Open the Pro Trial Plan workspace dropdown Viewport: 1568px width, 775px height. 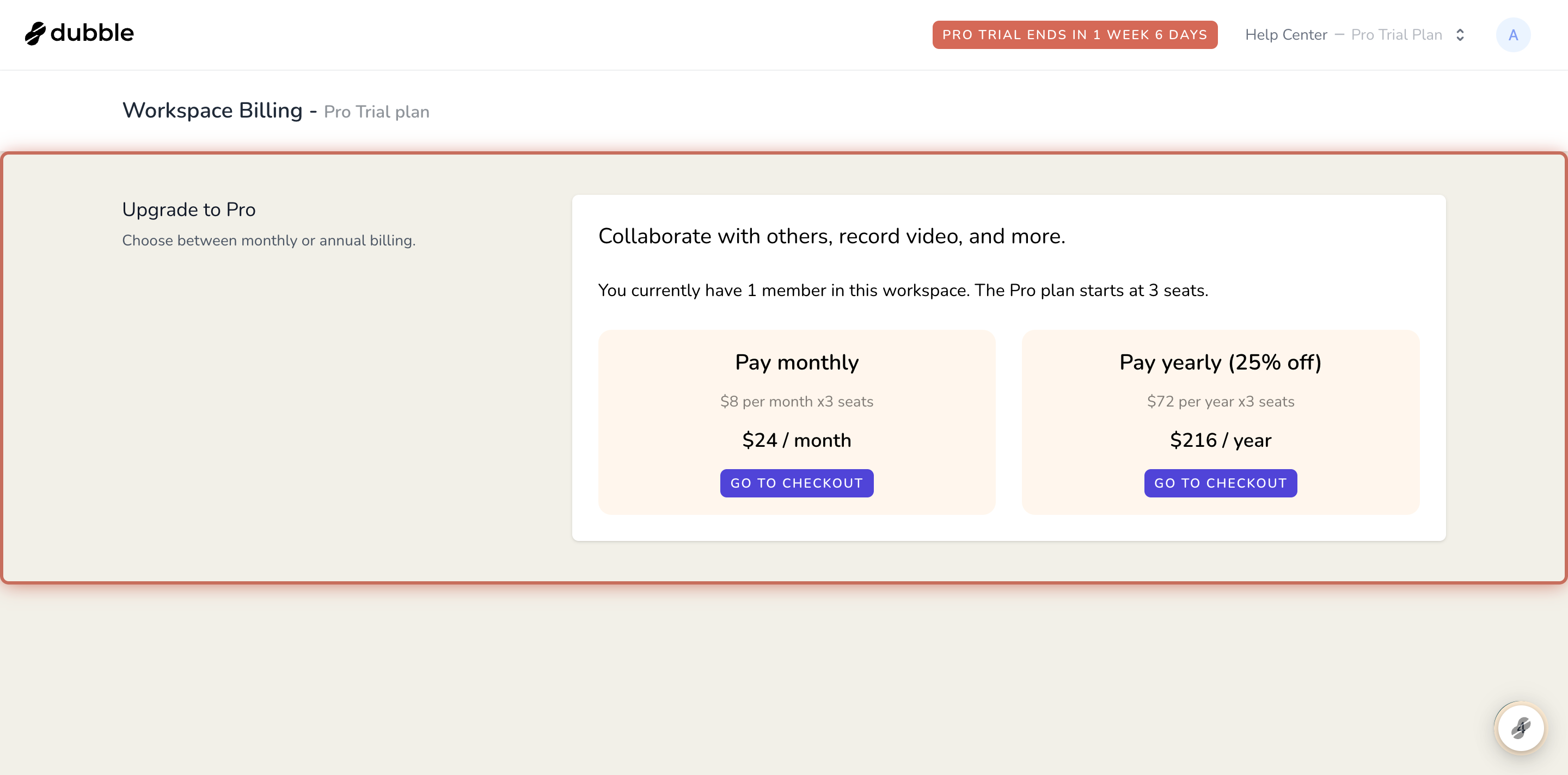point(1396,35)
